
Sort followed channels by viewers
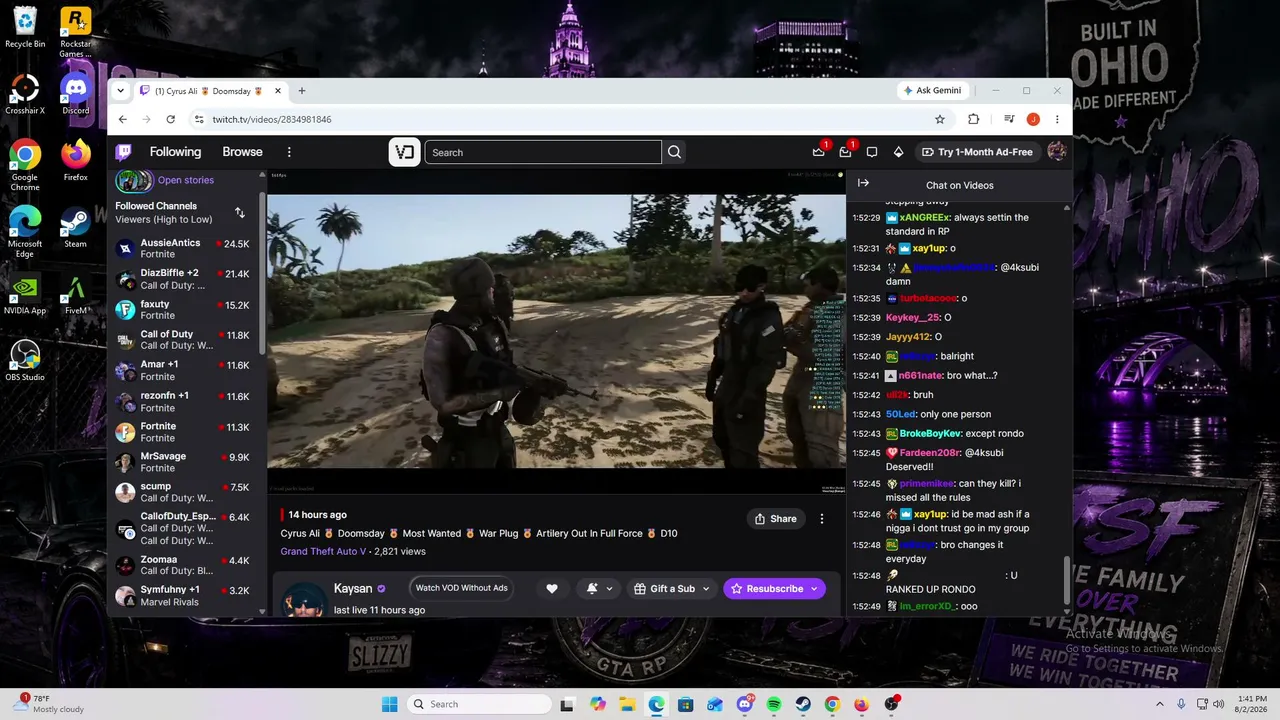(x=240, y=213)
